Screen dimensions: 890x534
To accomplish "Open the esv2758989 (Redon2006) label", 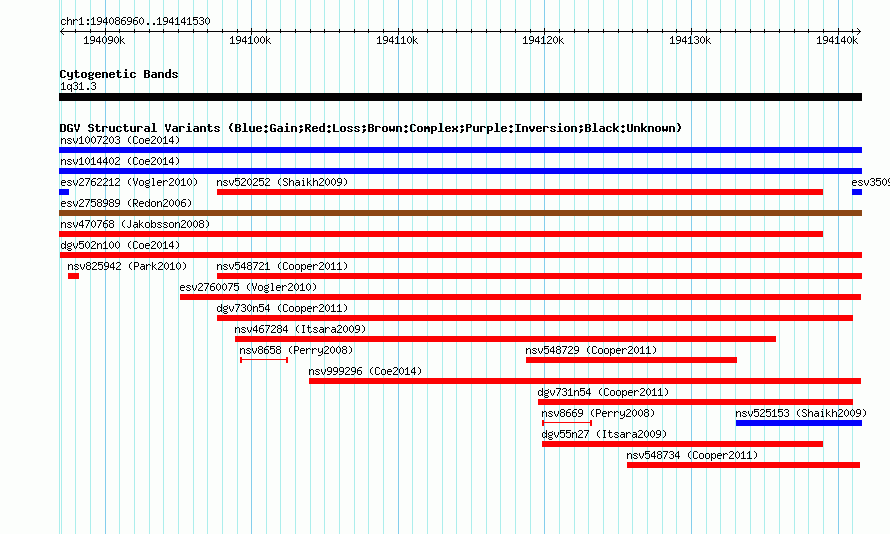I will (x=126, y=203).
